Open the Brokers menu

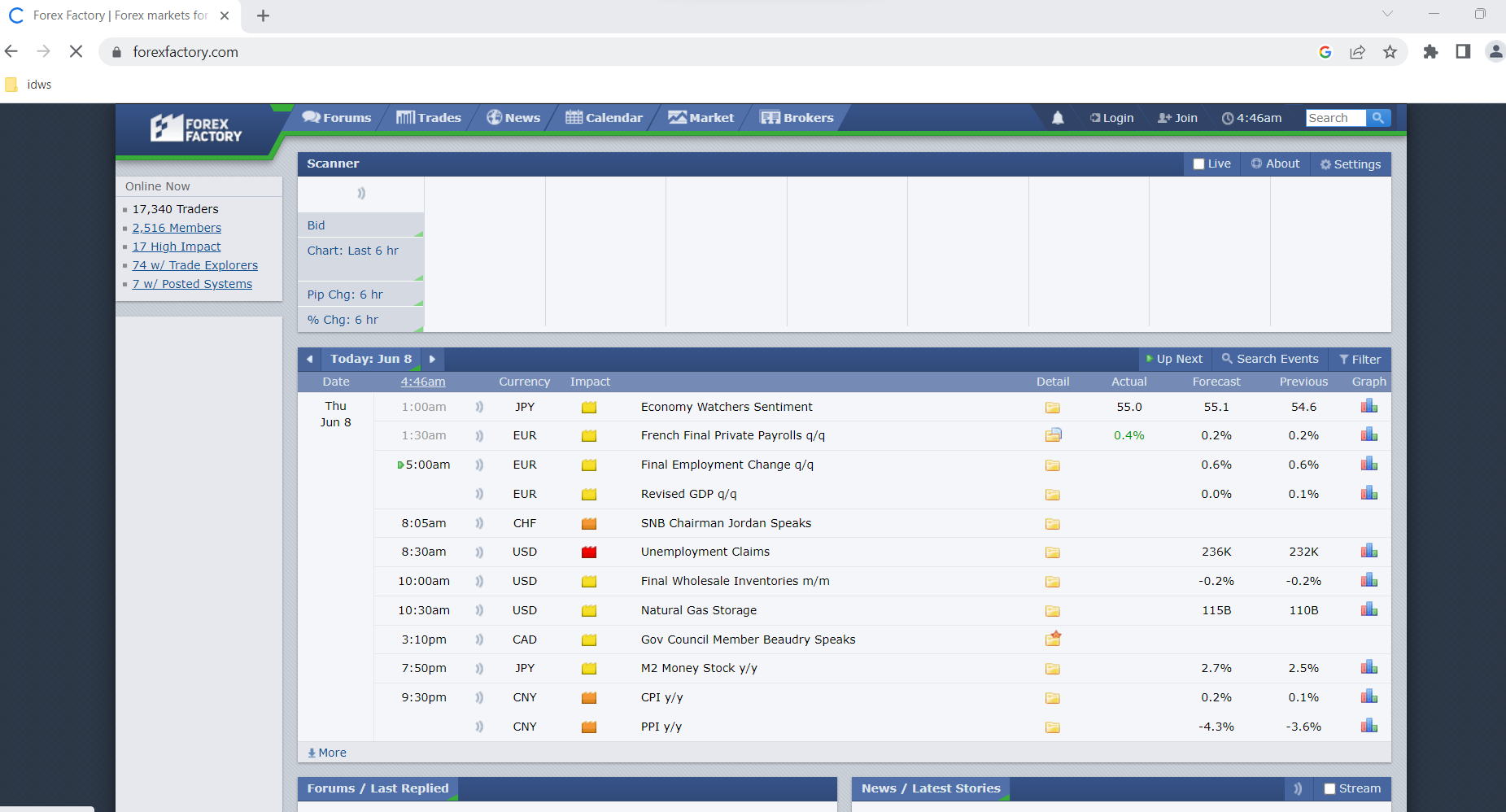click(x=797, y=117)
